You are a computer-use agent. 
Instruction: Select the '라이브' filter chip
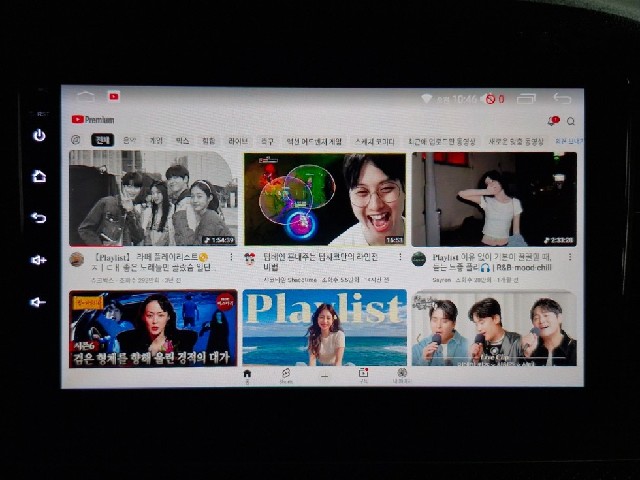pos(238,141)
